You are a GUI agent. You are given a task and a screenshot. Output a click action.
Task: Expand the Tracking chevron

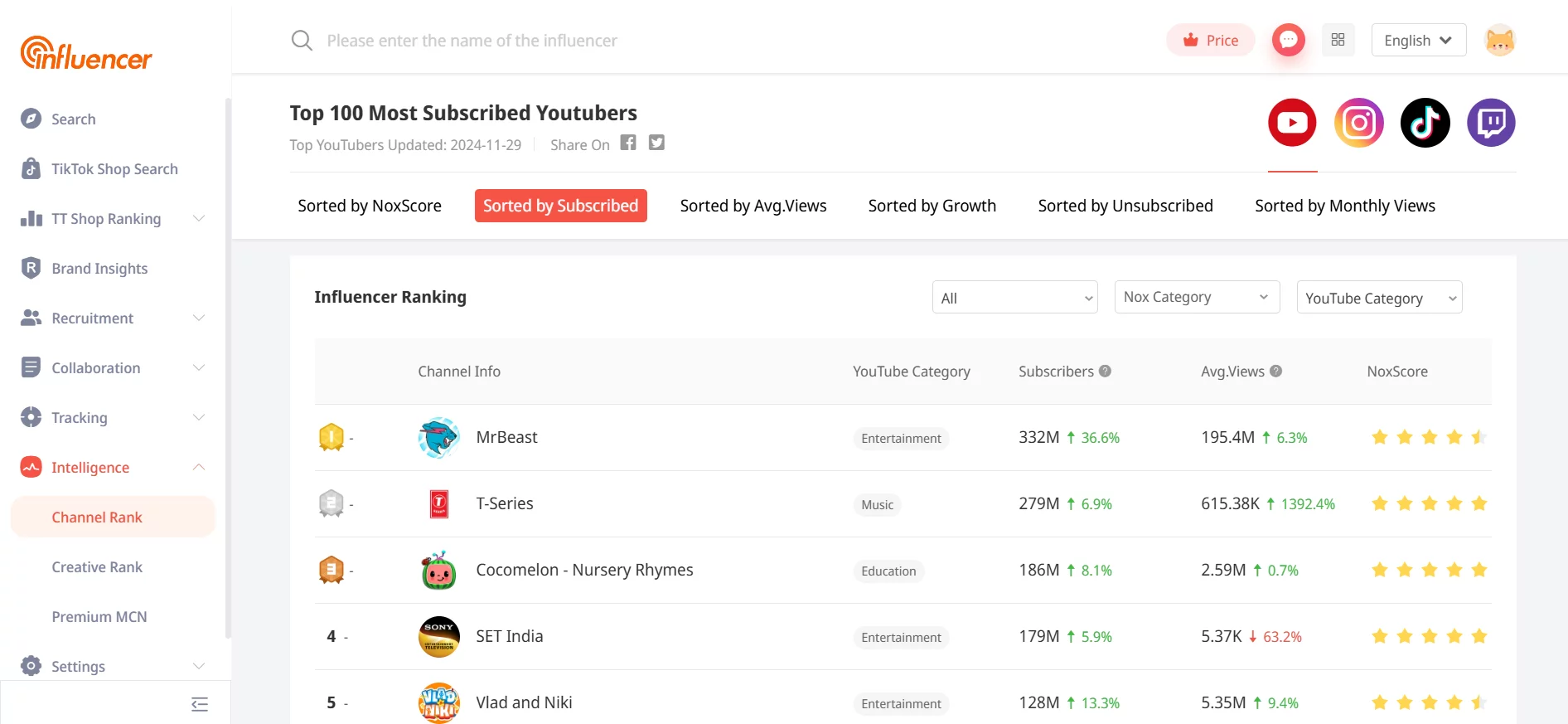tap(199, 417)
